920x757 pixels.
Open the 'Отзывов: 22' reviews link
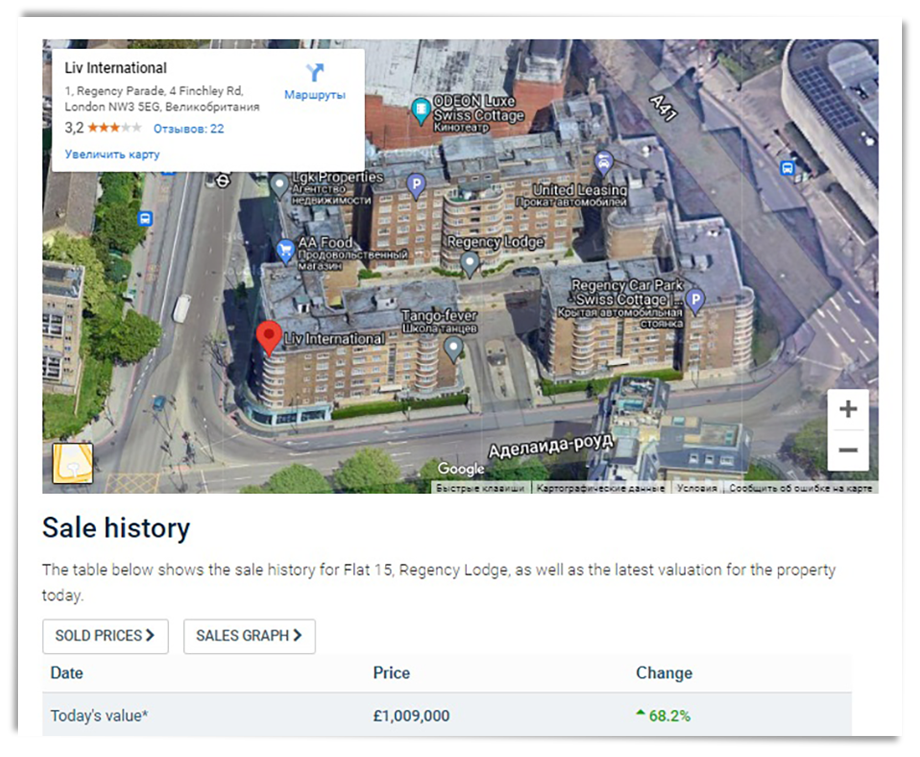click(188, 129)
